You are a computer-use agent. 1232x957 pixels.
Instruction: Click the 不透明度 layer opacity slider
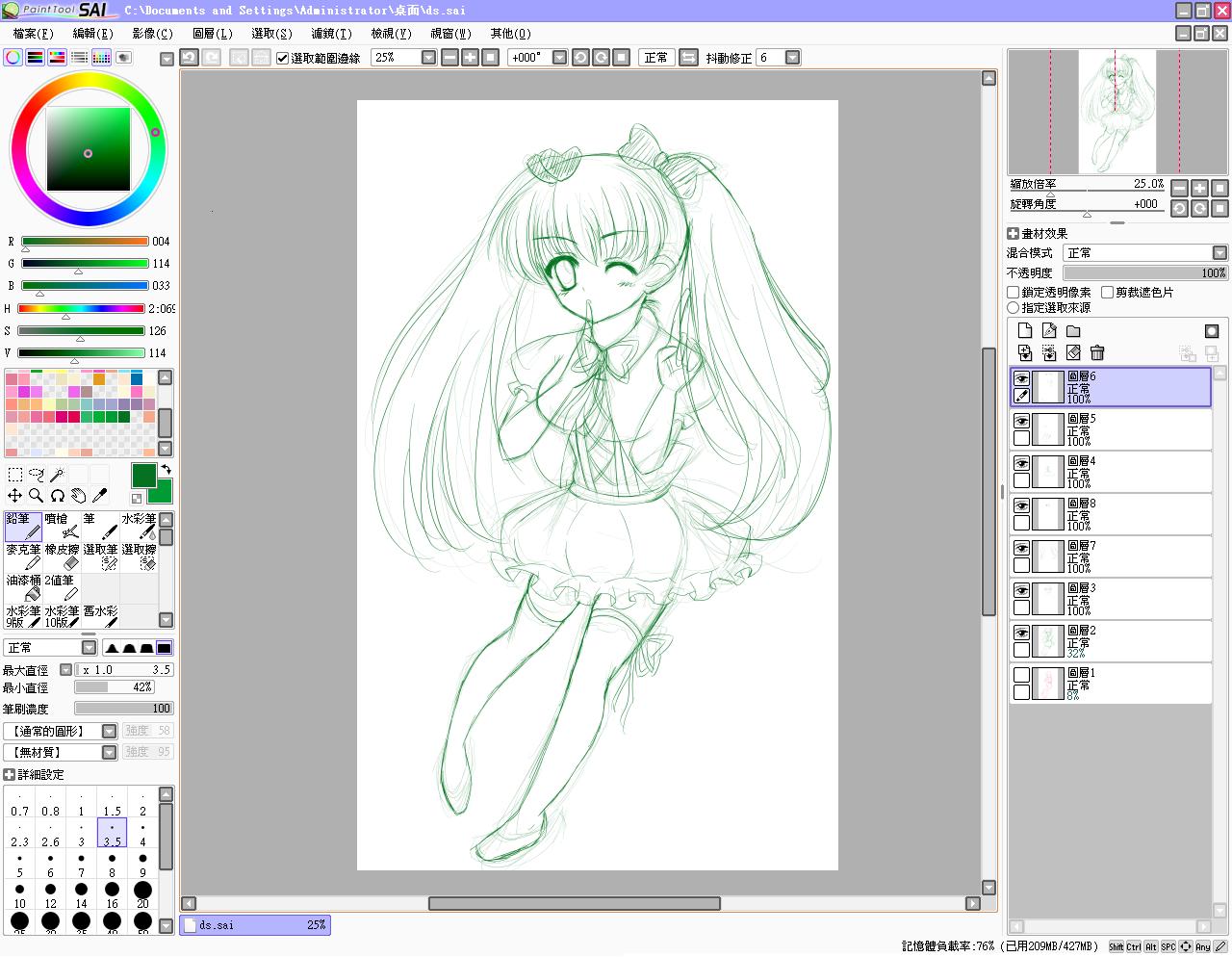(x=1145, y=273)
